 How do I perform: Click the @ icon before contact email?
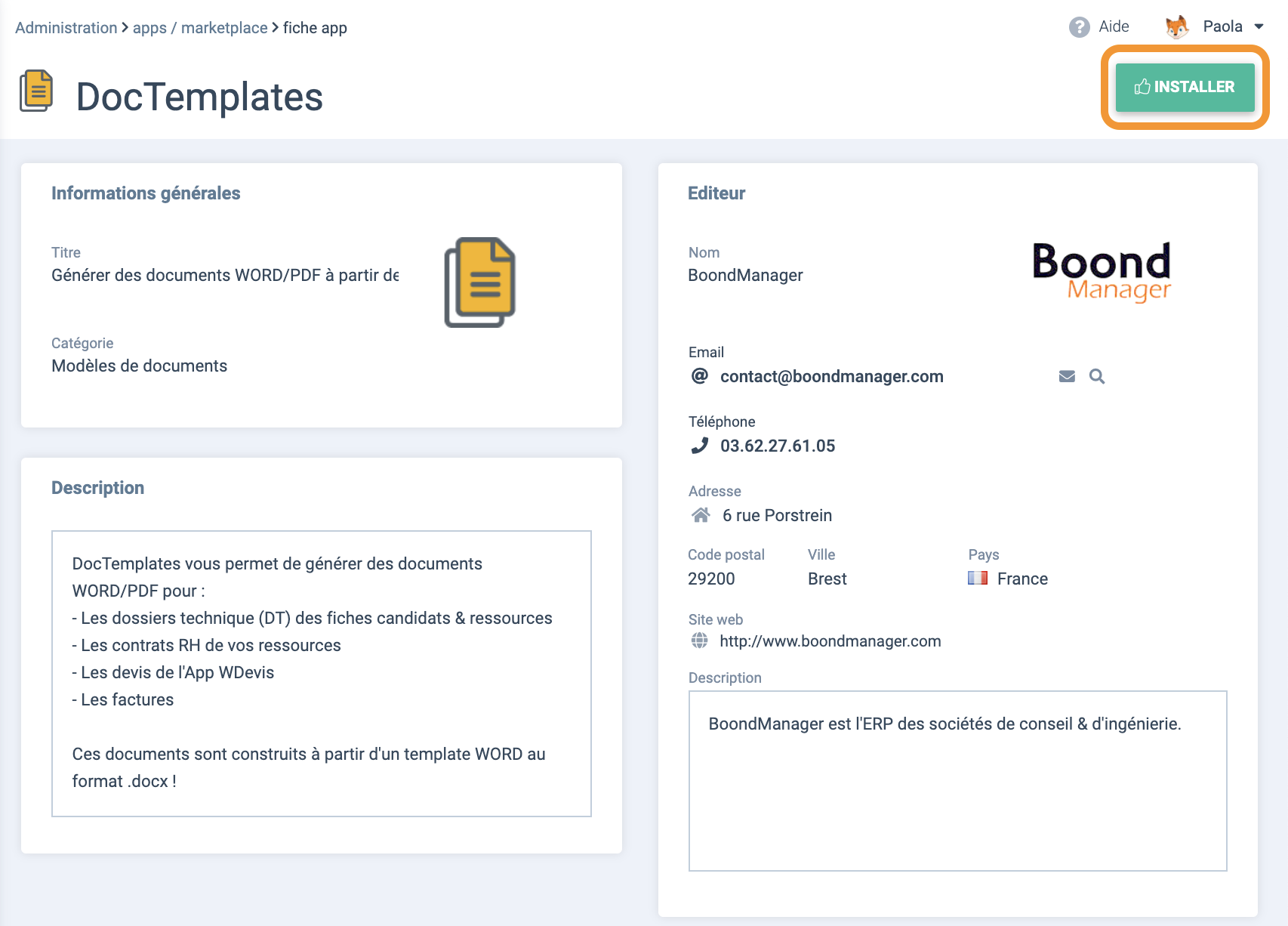(700, 376)
